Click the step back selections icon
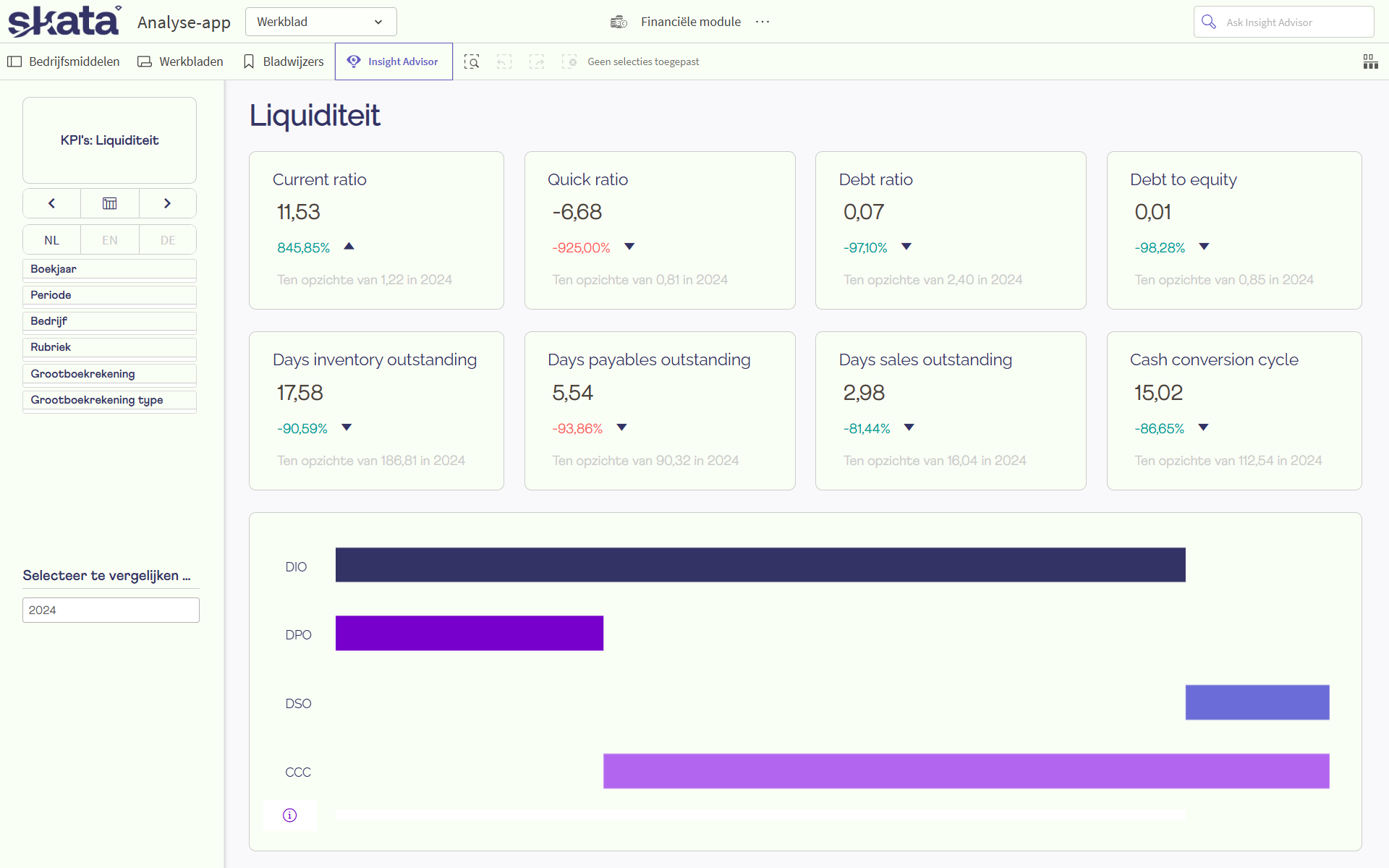 click(x=504, y=61)
